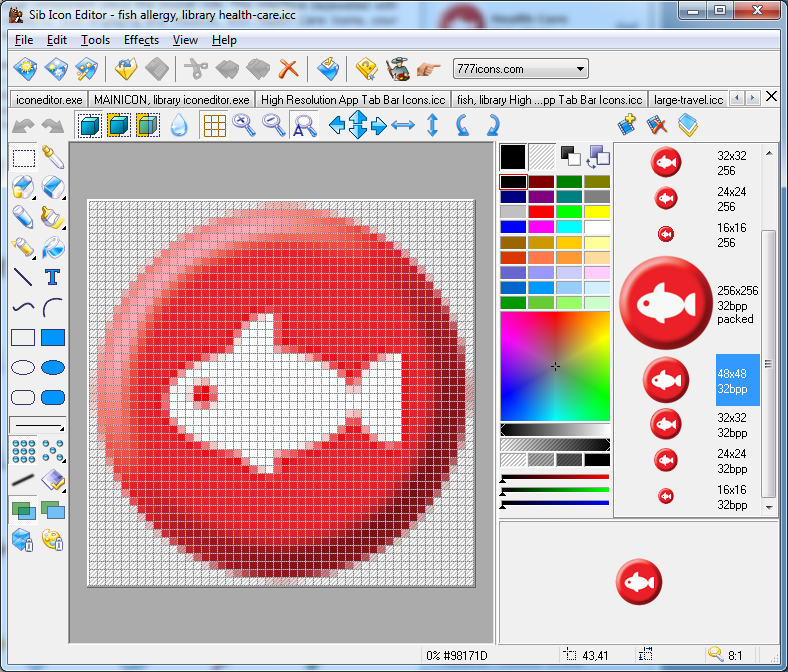Open the Effects menu
The width and height of the screenshot is (788, 672).
pyautogui.click(x=141, y=40)
